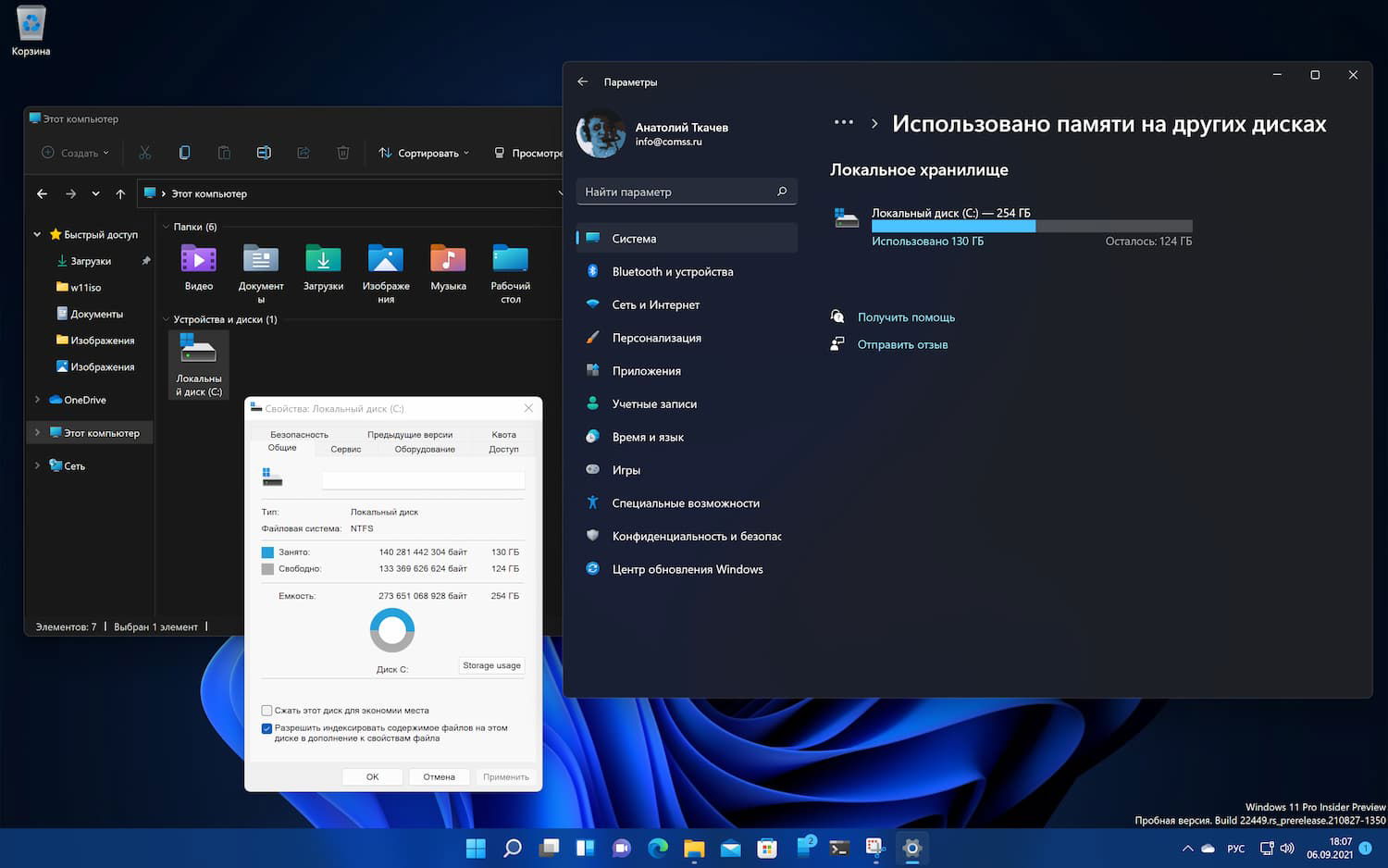1388x868 pixels.
Task: Click the Delete trash icon in Explorer toolbar
Action: [343, 153]
